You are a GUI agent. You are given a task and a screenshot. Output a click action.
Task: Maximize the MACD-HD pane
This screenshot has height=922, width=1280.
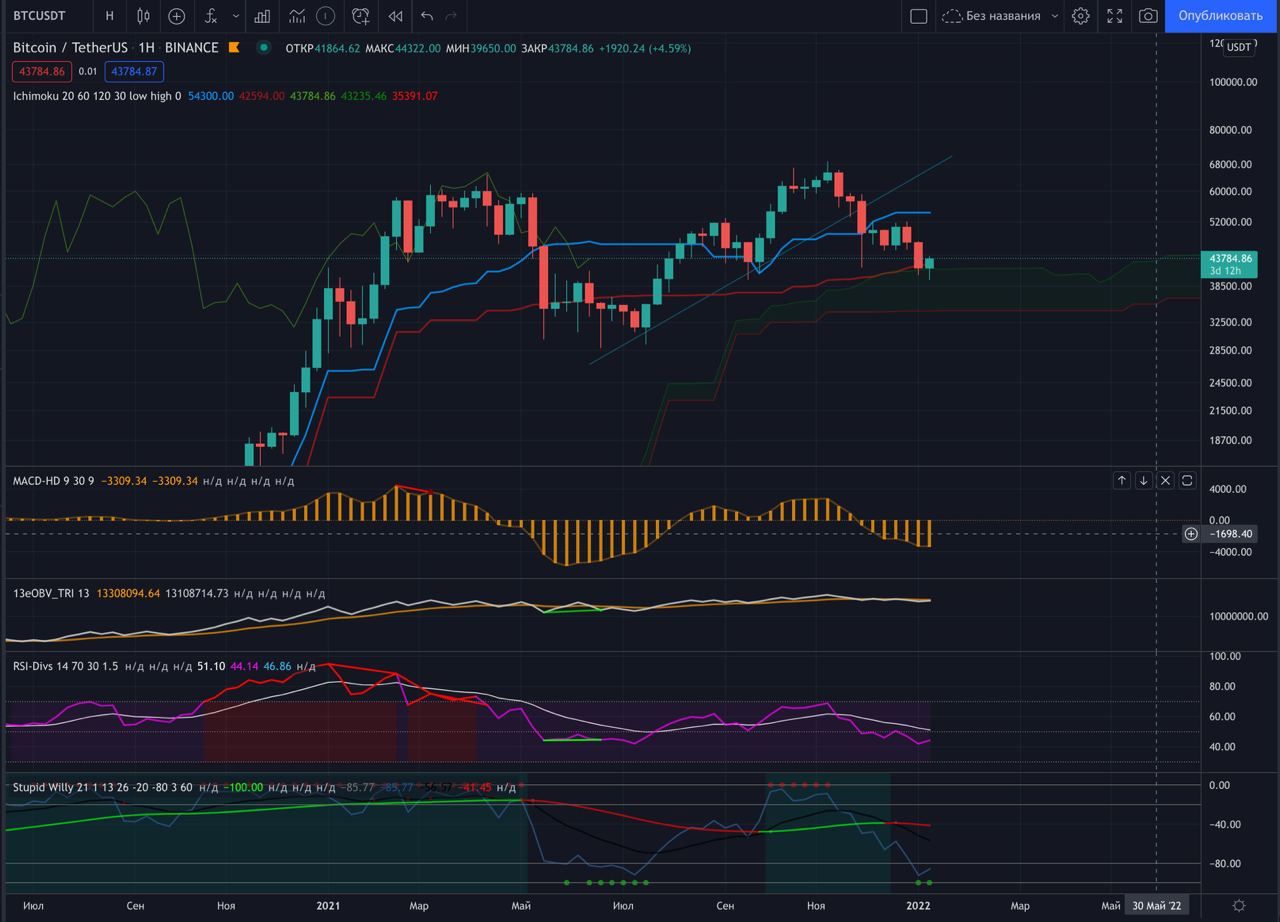[x=1187, y=481]
